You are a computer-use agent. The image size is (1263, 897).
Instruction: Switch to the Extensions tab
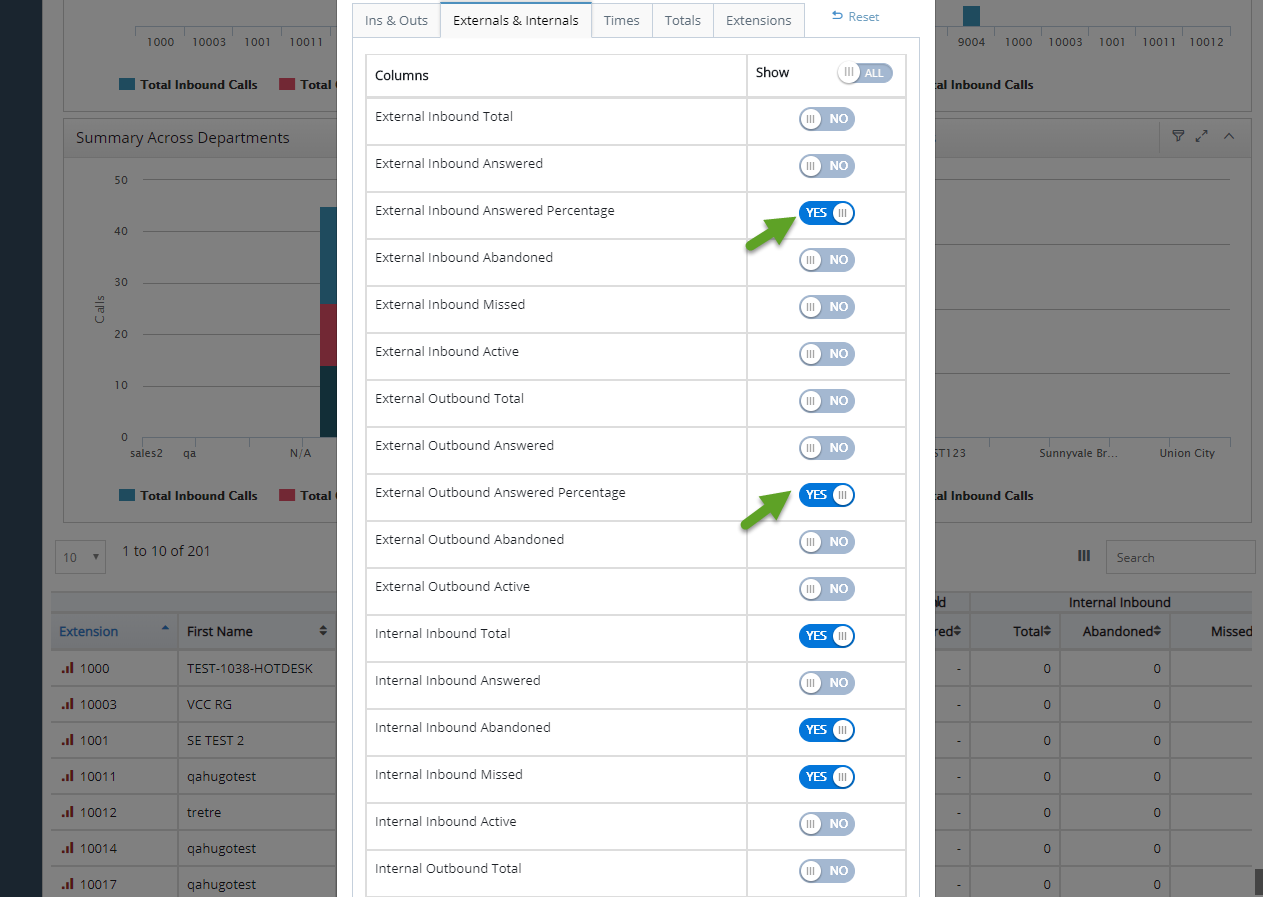click(758, 20)
